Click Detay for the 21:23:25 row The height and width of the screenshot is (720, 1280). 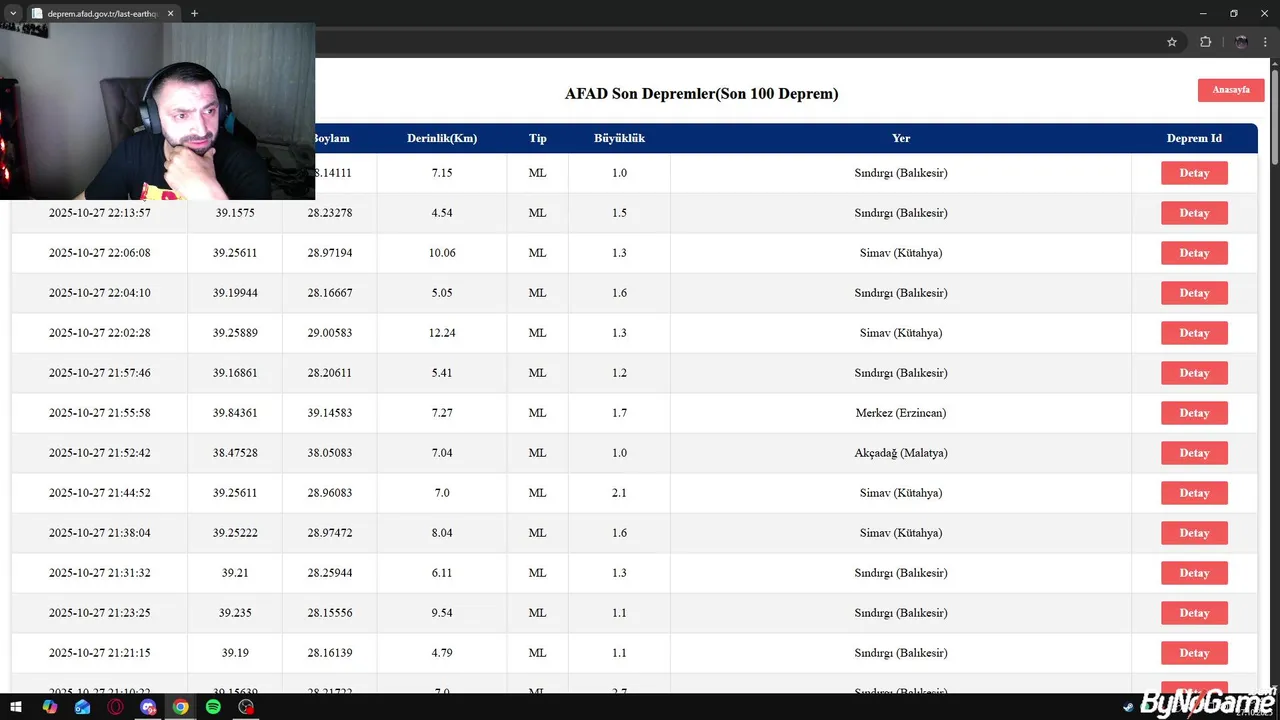pos(1194,613)
